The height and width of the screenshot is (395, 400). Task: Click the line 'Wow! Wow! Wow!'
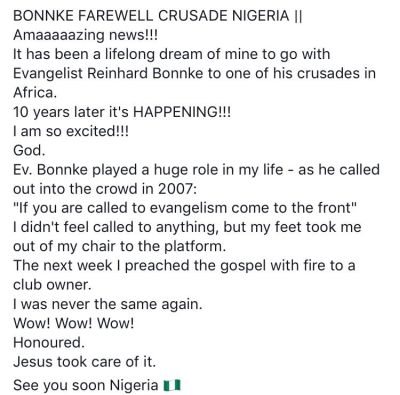pyautogui.click(x=74, y=323)
